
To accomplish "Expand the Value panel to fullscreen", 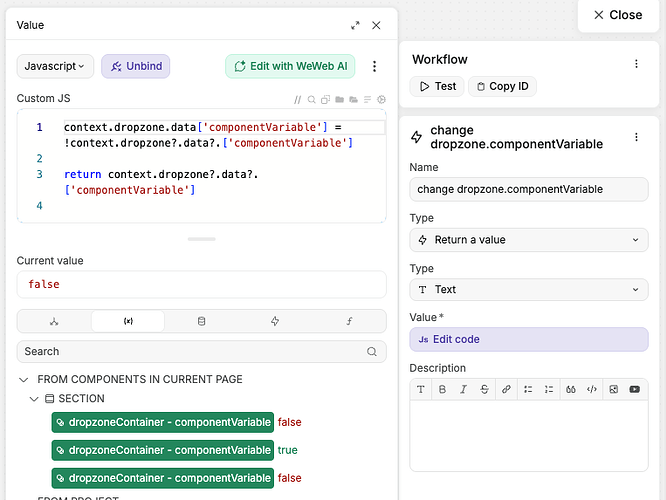I will click(355, 25).
